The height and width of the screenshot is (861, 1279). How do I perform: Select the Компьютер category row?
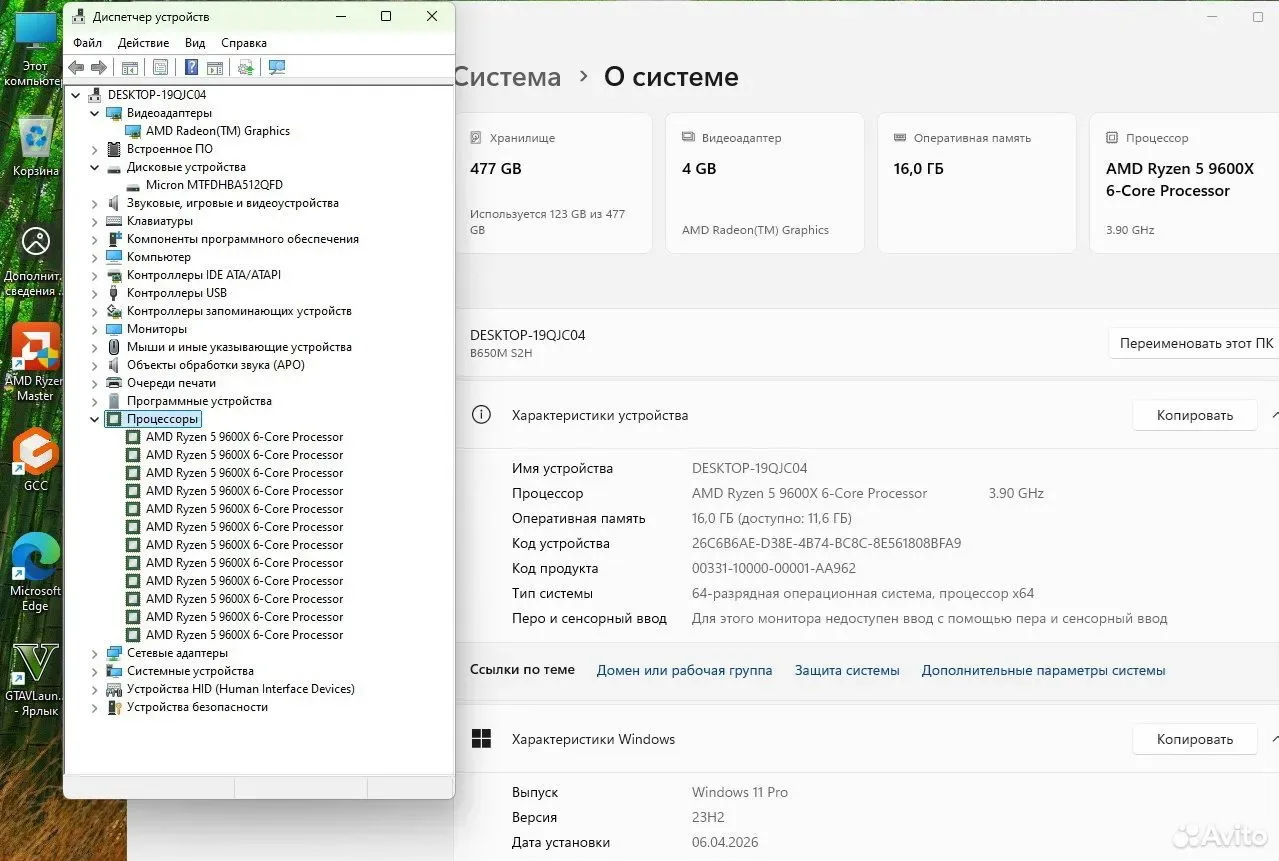click(158, 257)
